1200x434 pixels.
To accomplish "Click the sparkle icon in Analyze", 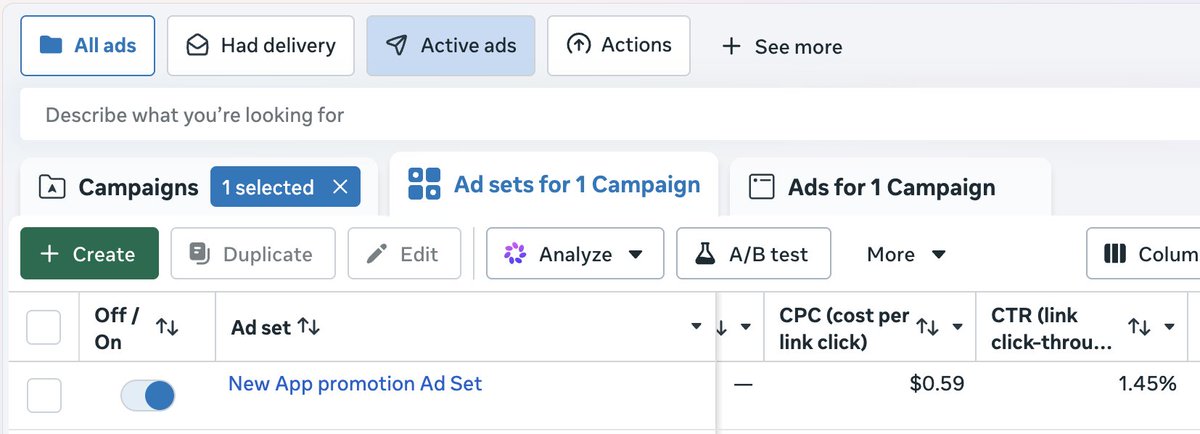I will click(515, 254).
